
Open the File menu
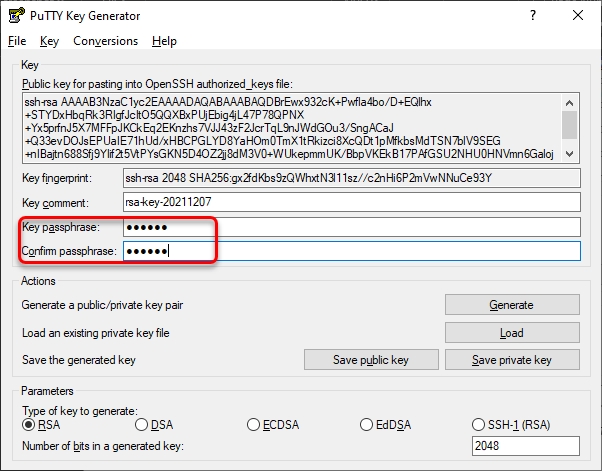[17, 41]
